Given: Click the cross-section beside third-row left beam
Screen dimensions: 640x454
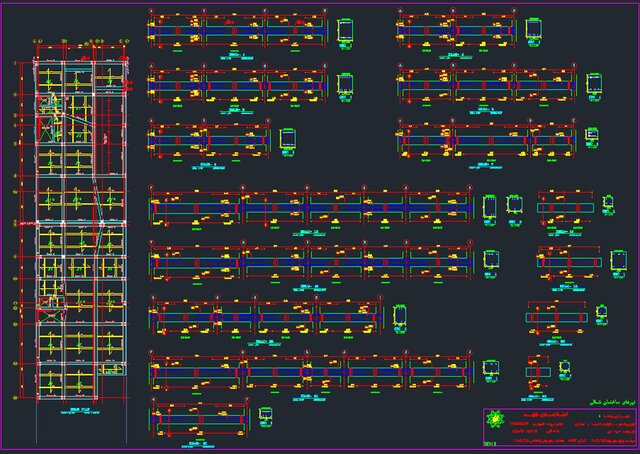Looking at the screenshot, I should [x=288, y=139].
